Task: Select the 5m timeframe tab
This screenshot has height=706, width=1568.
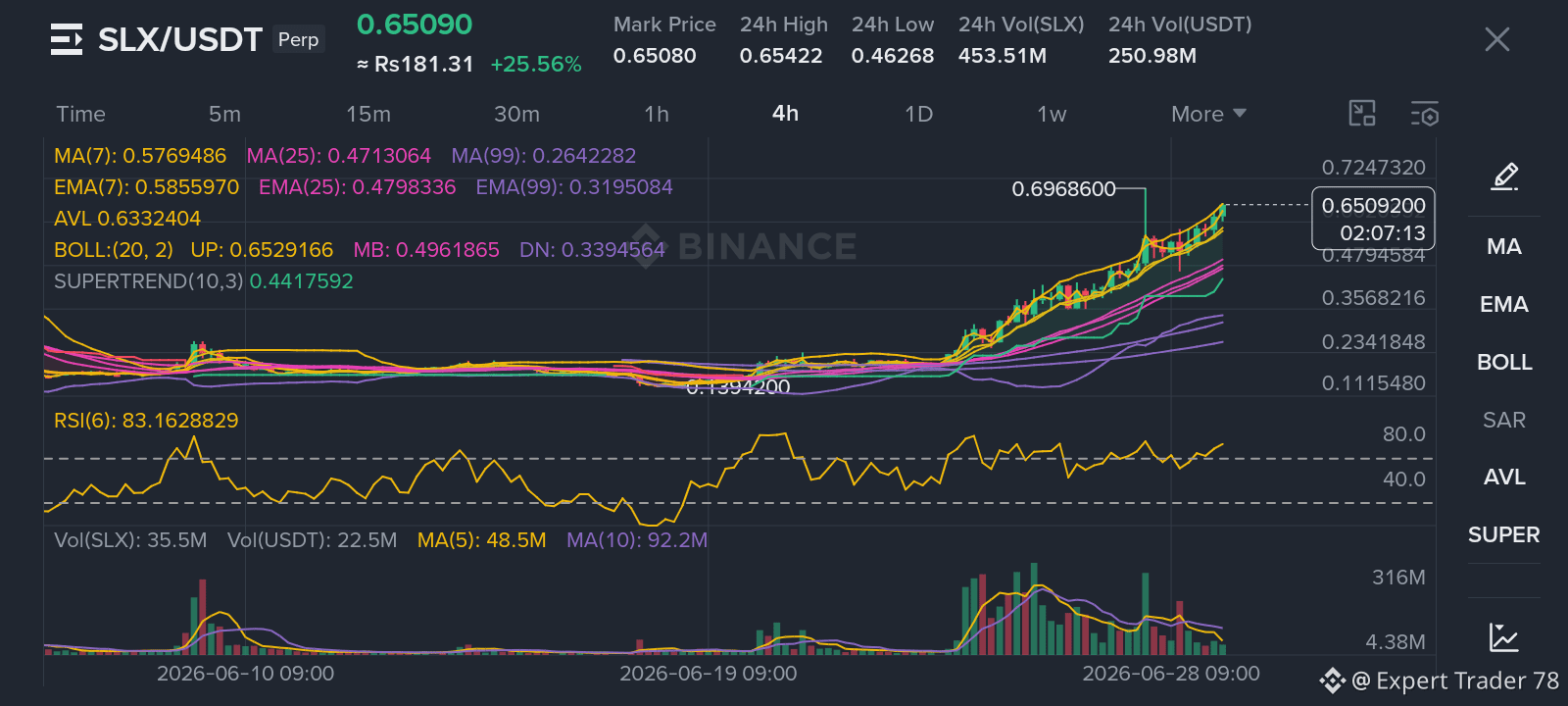Action: pyautogui.click(x=224, y=114)
